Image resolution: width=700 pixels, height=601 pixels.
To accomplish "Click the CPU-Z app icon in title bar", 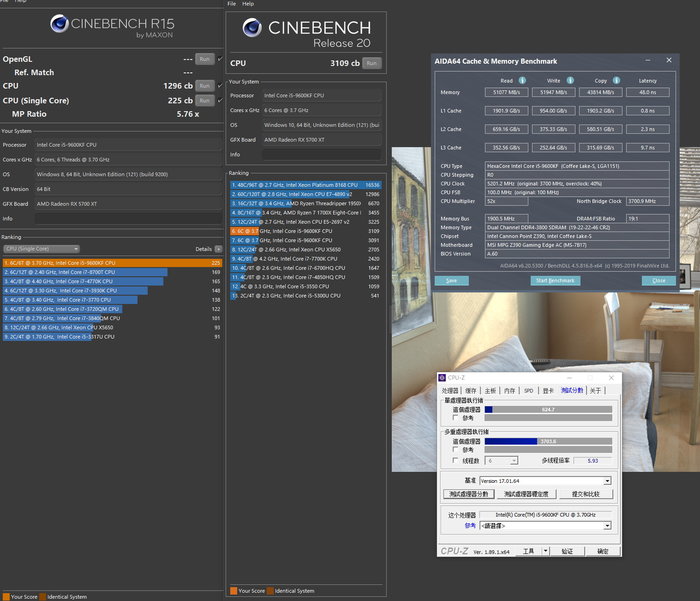I will click(x=443, y=376).
